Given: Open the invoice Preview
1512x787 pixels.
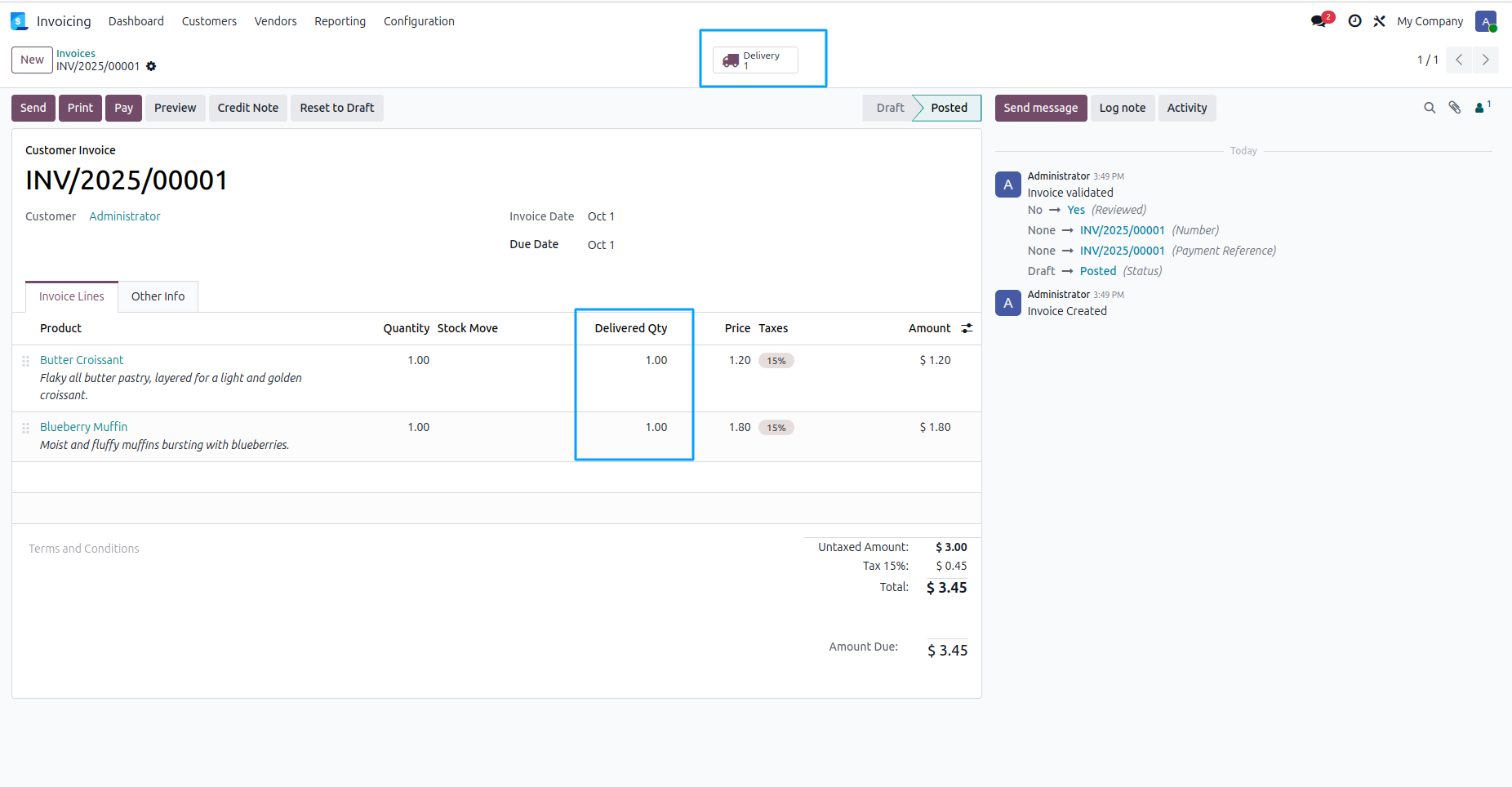Looking at the screenshot, I should 176,108.
